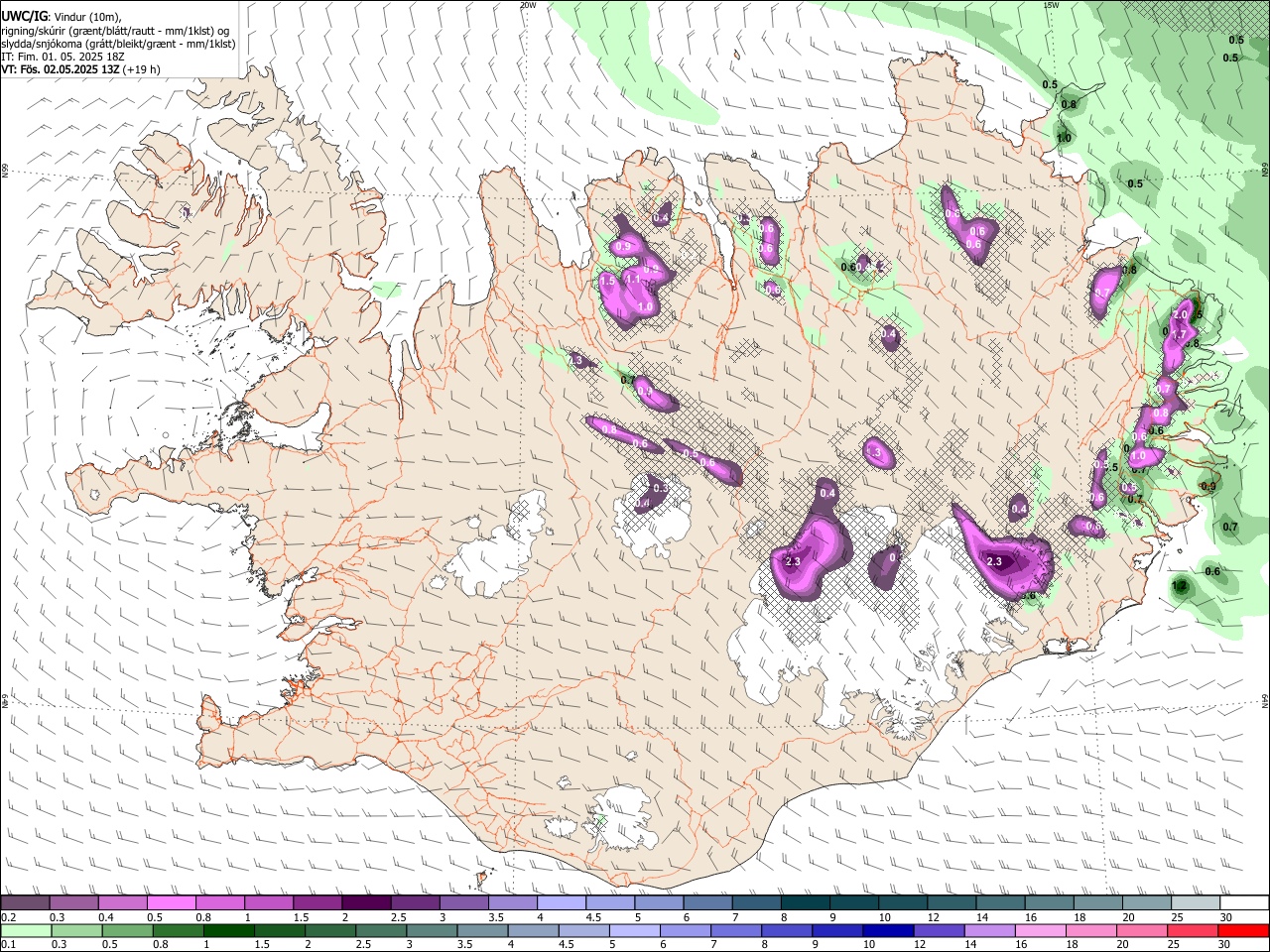This screenshot has width=1270, height=952.
Task: Pick the bright magenta swatch between 0.5 and 0.8
Action: (x=173, y=903)
